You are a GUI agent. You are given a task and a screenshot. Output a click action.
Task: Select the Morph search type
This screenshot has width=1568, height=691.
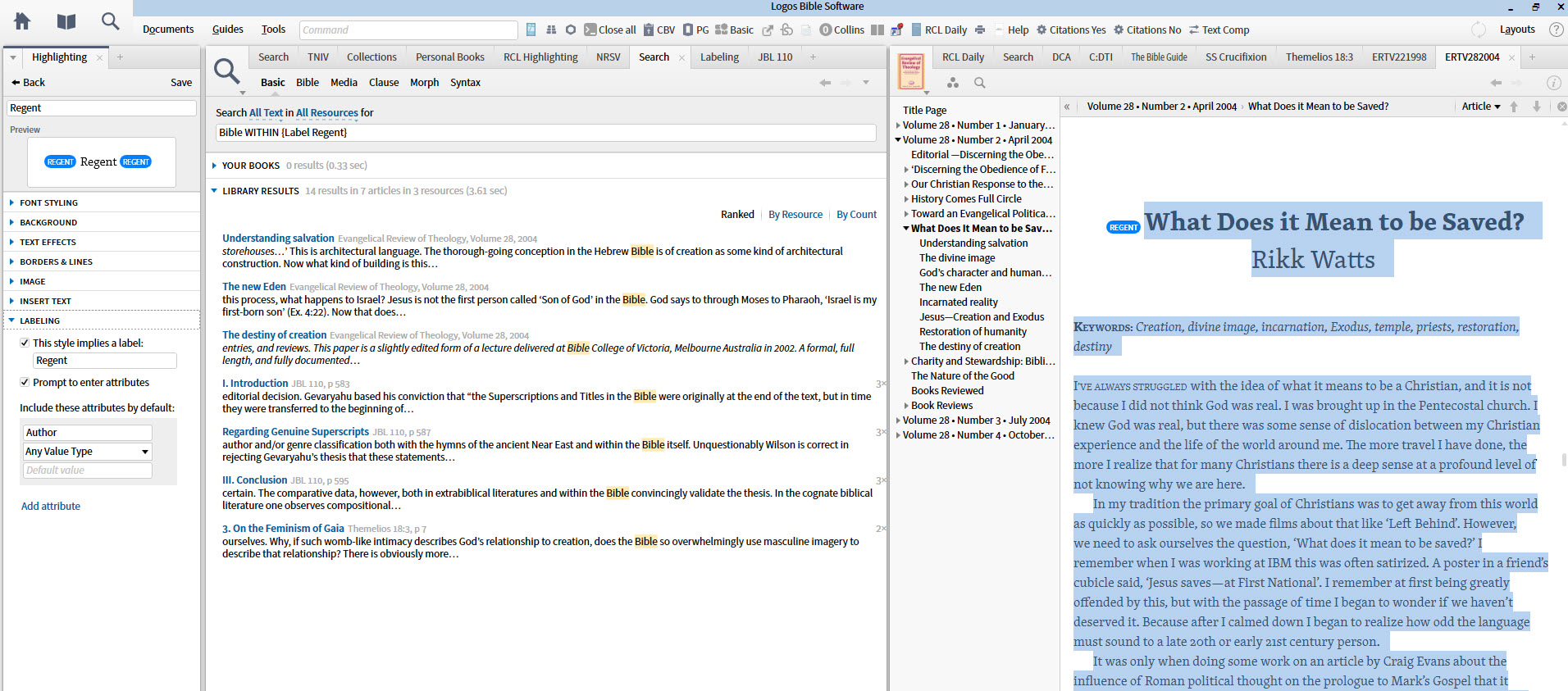424,83
